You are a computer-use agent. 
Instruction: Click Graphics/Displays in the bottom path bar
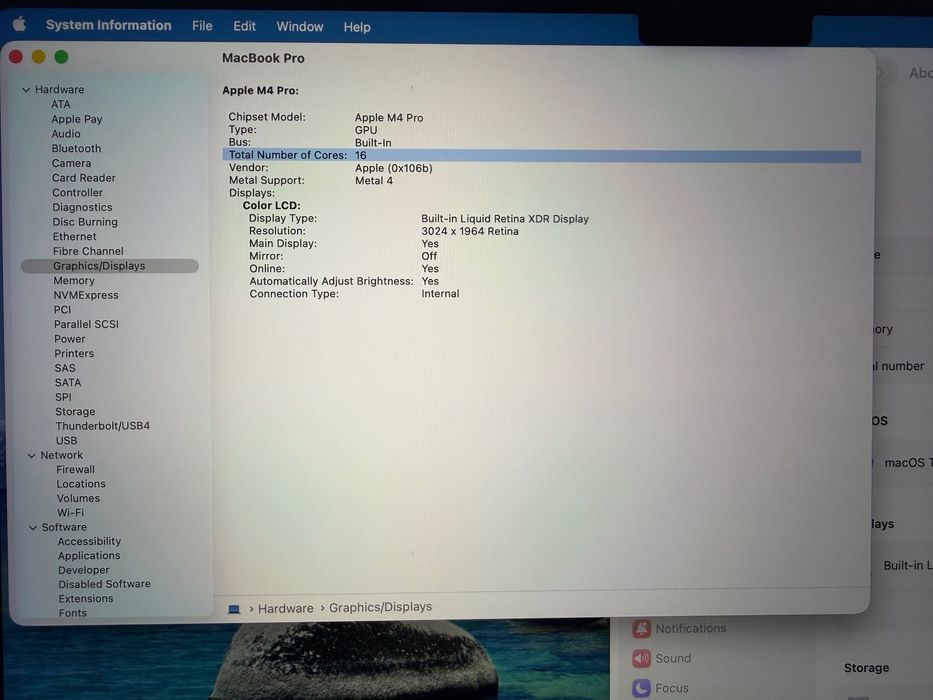point(380,607)
